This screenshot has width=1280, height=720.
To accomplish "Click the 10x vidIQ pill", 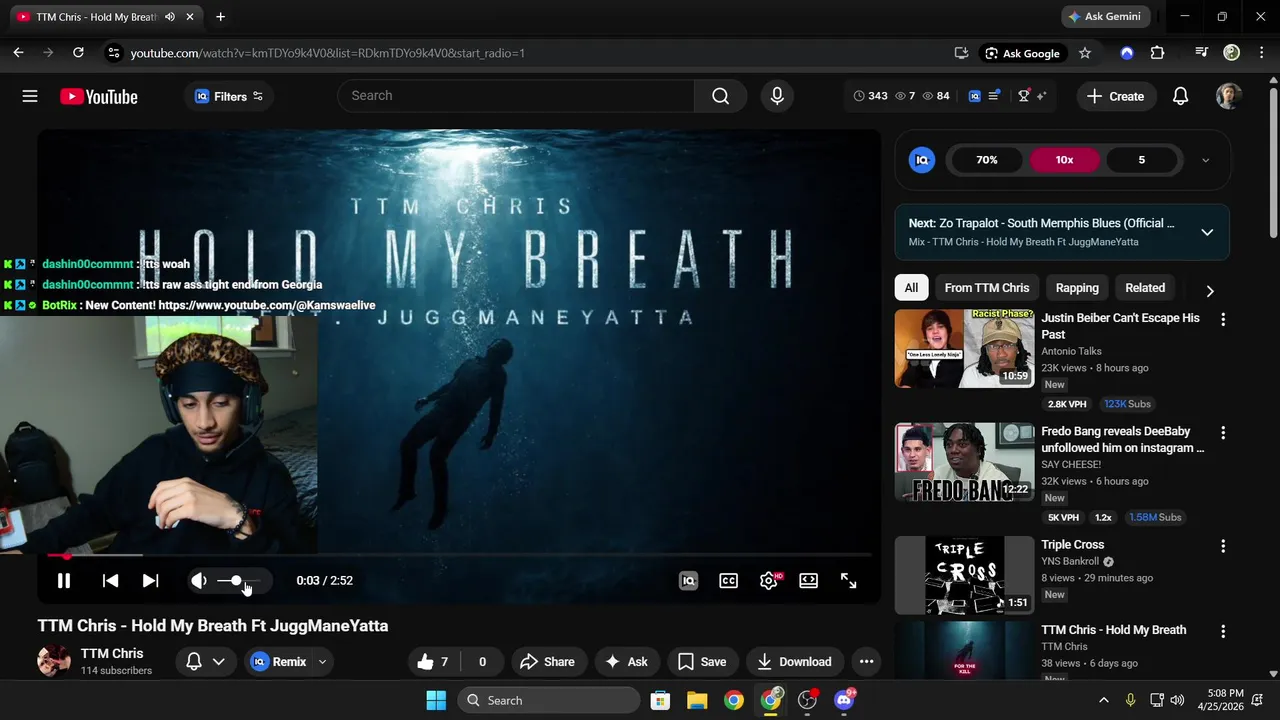I will click(x=1064, y=160).
